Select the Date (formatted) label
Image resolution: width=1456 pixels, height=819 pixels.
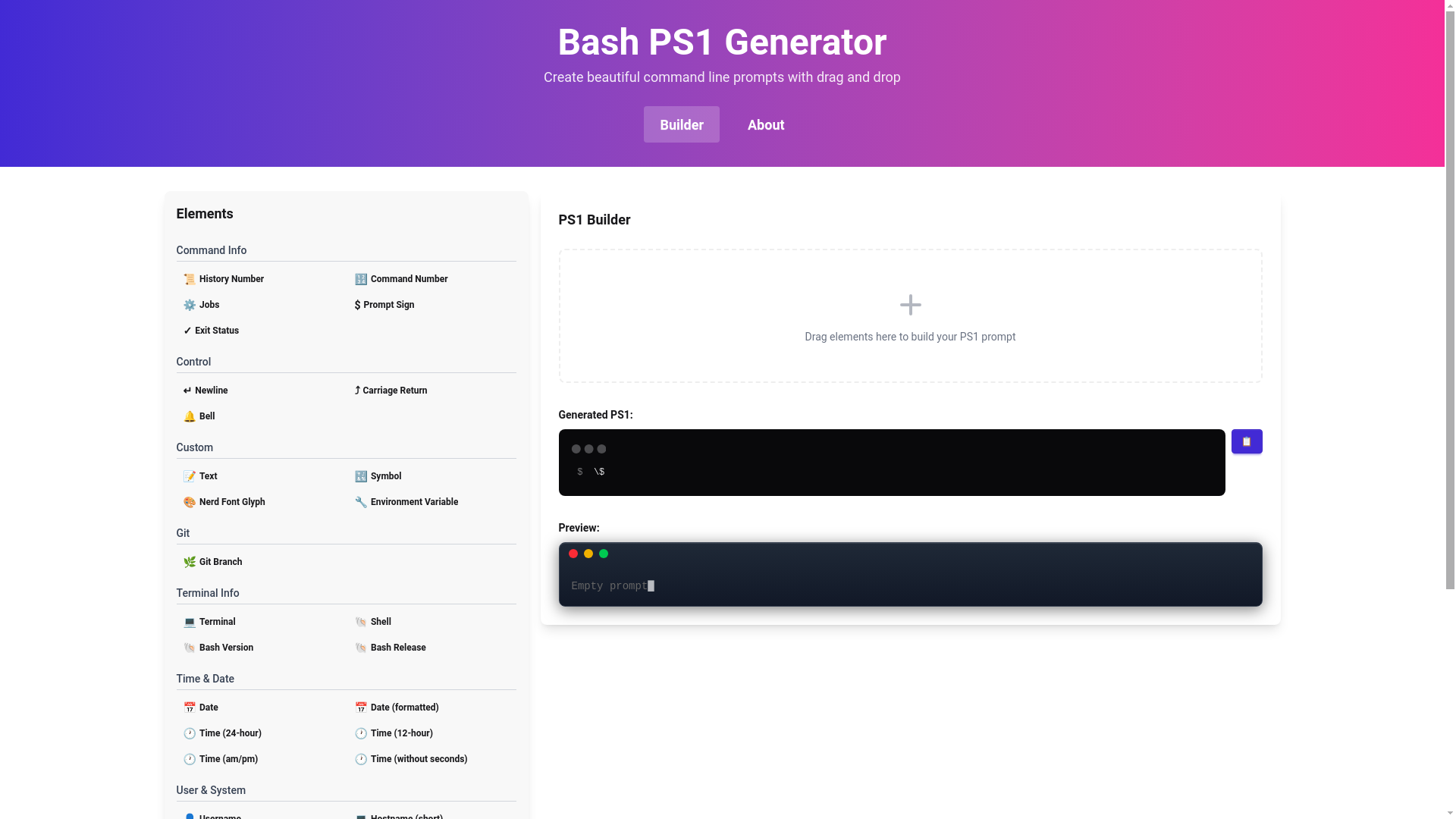tap(404, 708)
